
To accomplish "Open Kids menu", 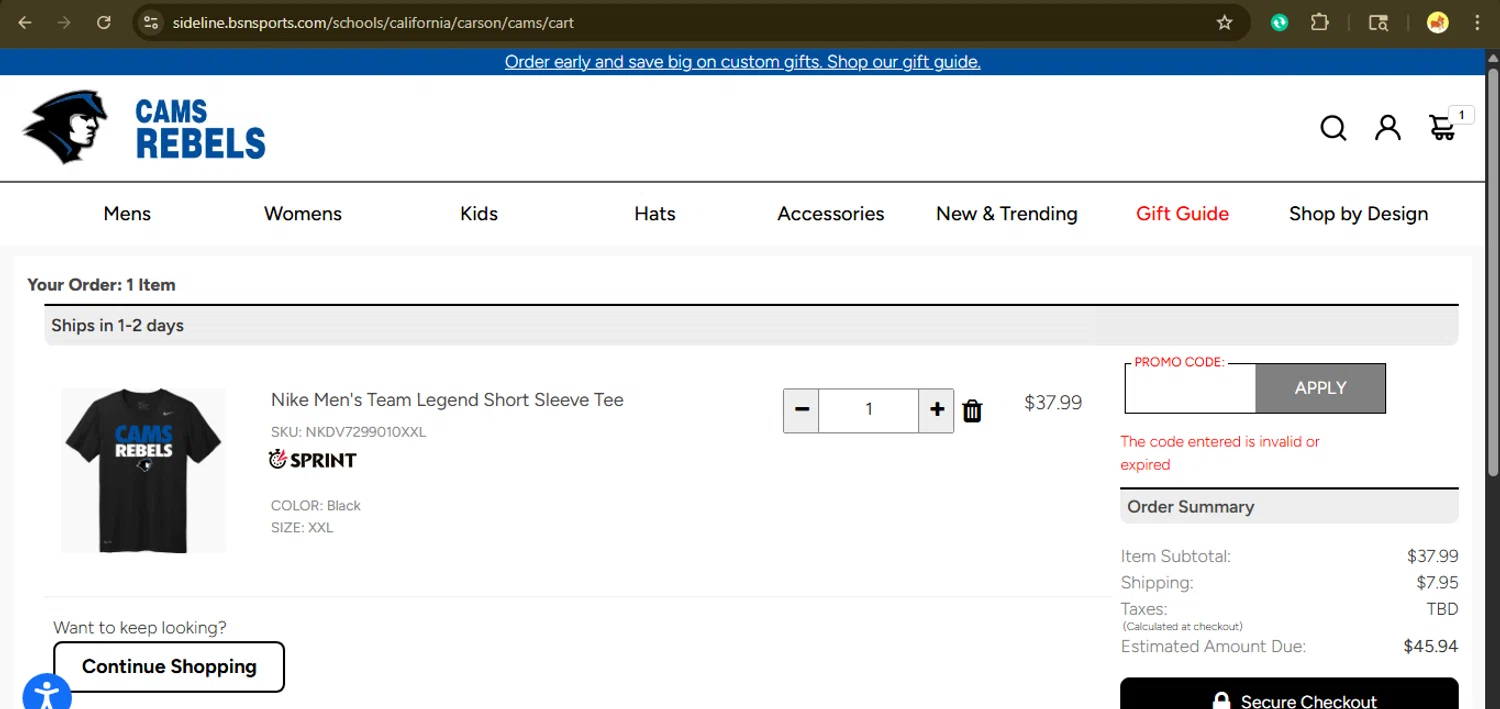I will click(479, 213).
